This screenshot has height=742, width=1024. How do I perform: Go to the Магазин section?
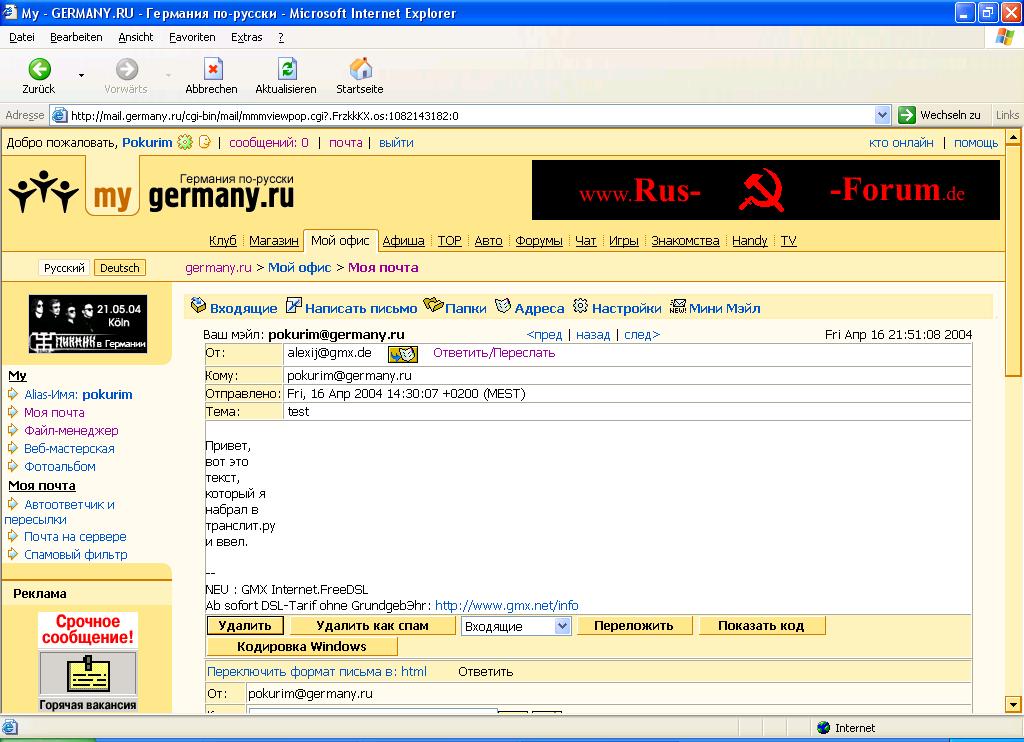[274, 240]
